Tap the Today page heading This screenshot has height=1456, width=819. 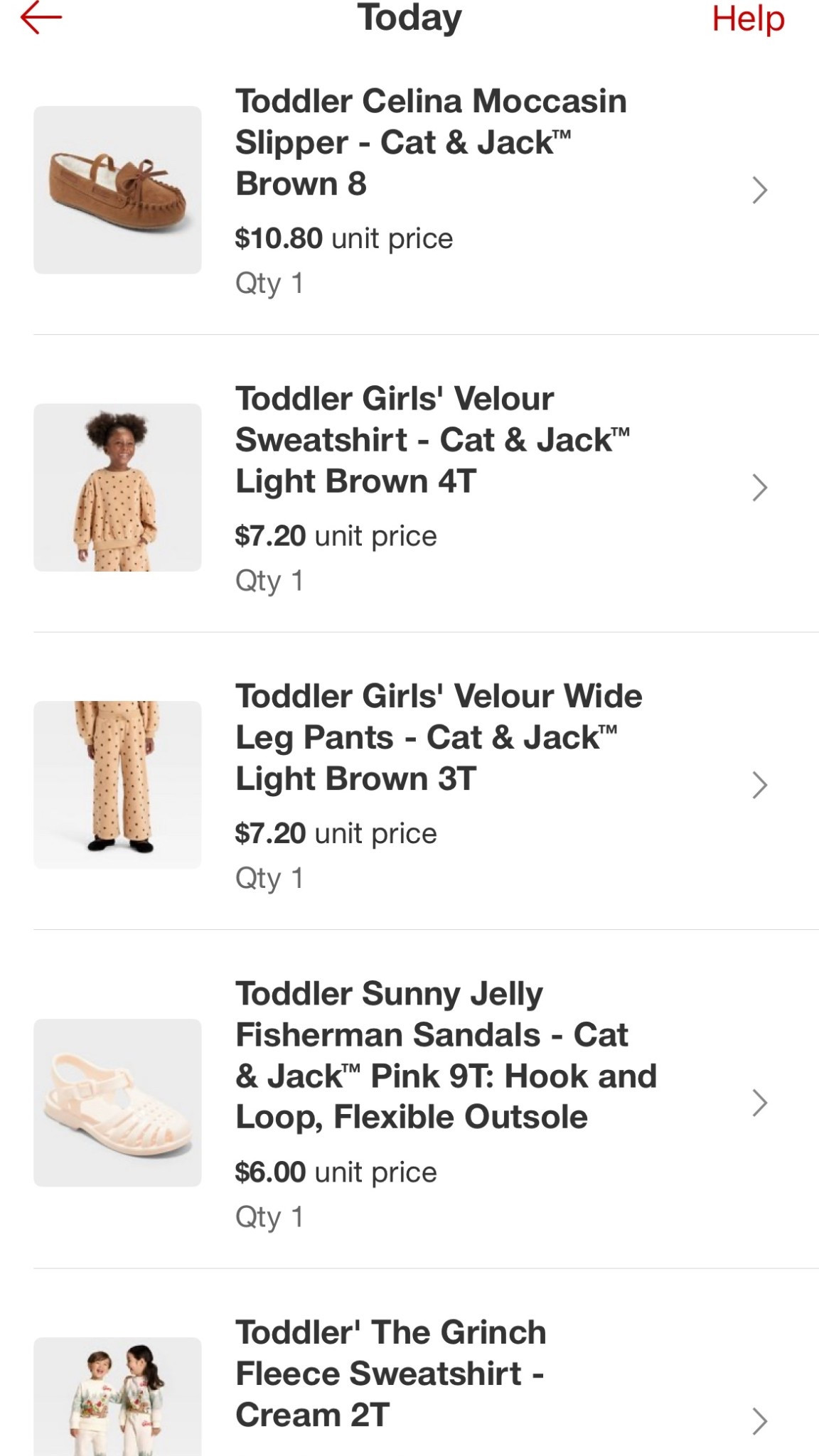coord(409,18)
